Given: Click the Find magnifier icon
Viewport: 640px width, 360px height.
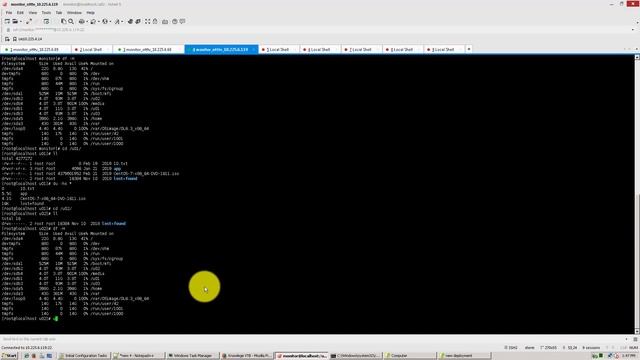Looking at the screenshot, I should pyautogui.click(x=71, y=21).
